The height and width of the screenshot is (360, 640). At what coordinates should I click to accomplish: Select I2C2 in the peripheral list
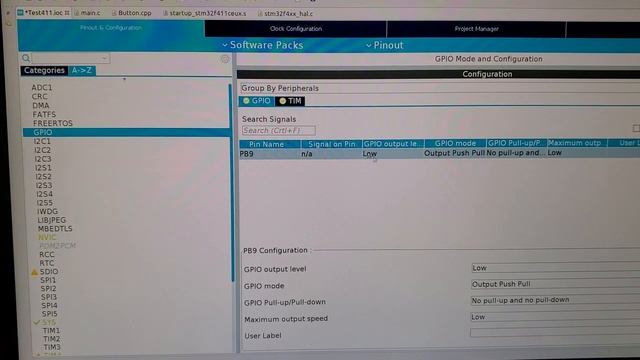pos(43,150)
